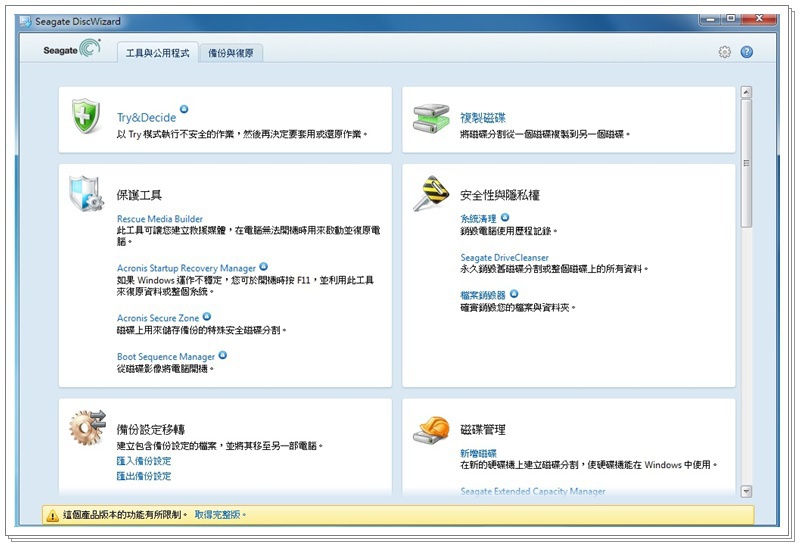Select the 工具與公用程式 tab
The height and width of the screenshot is (547, 800).
(x=158, y=53)
